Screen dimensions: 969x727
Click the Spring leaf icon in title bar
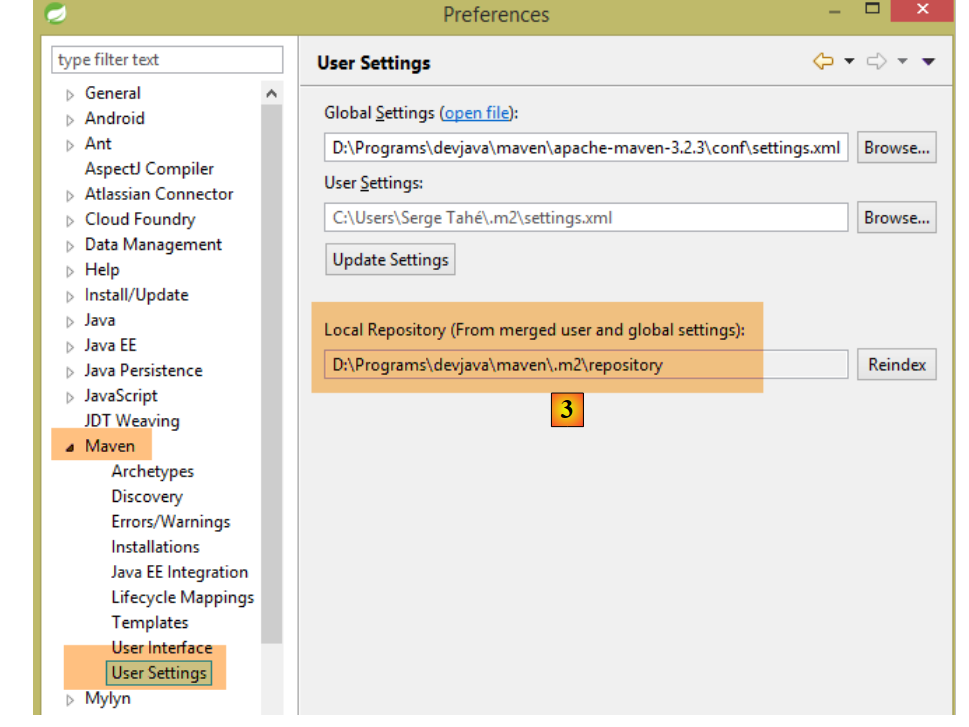[x=57, y=13]
